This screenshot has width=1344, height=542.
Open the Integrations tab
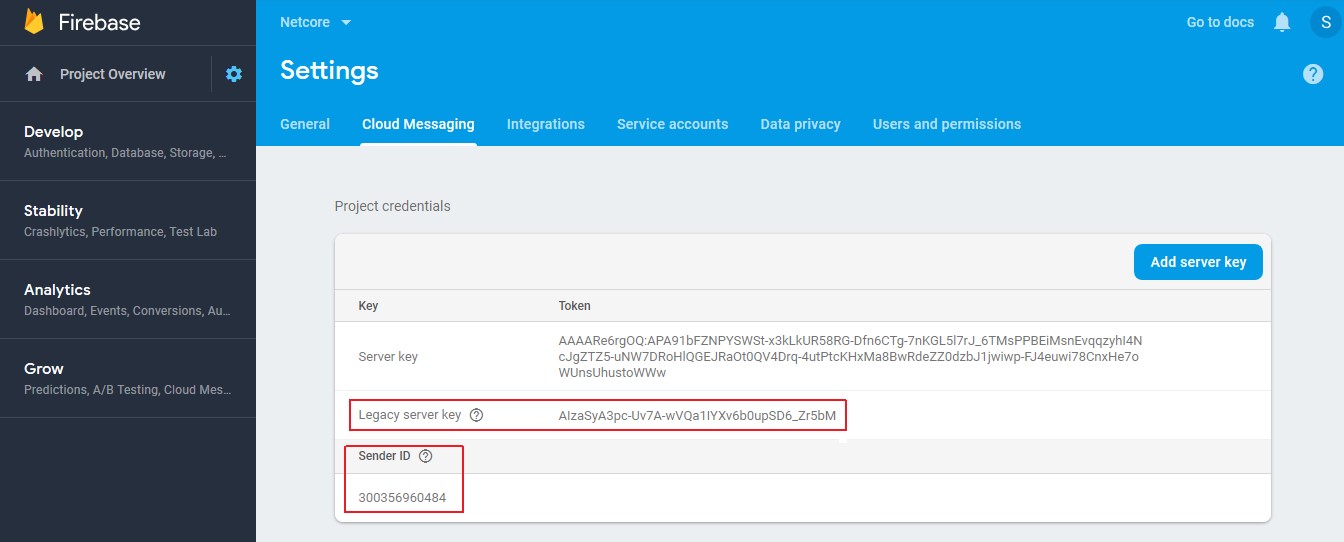click(x=546, y=124)
